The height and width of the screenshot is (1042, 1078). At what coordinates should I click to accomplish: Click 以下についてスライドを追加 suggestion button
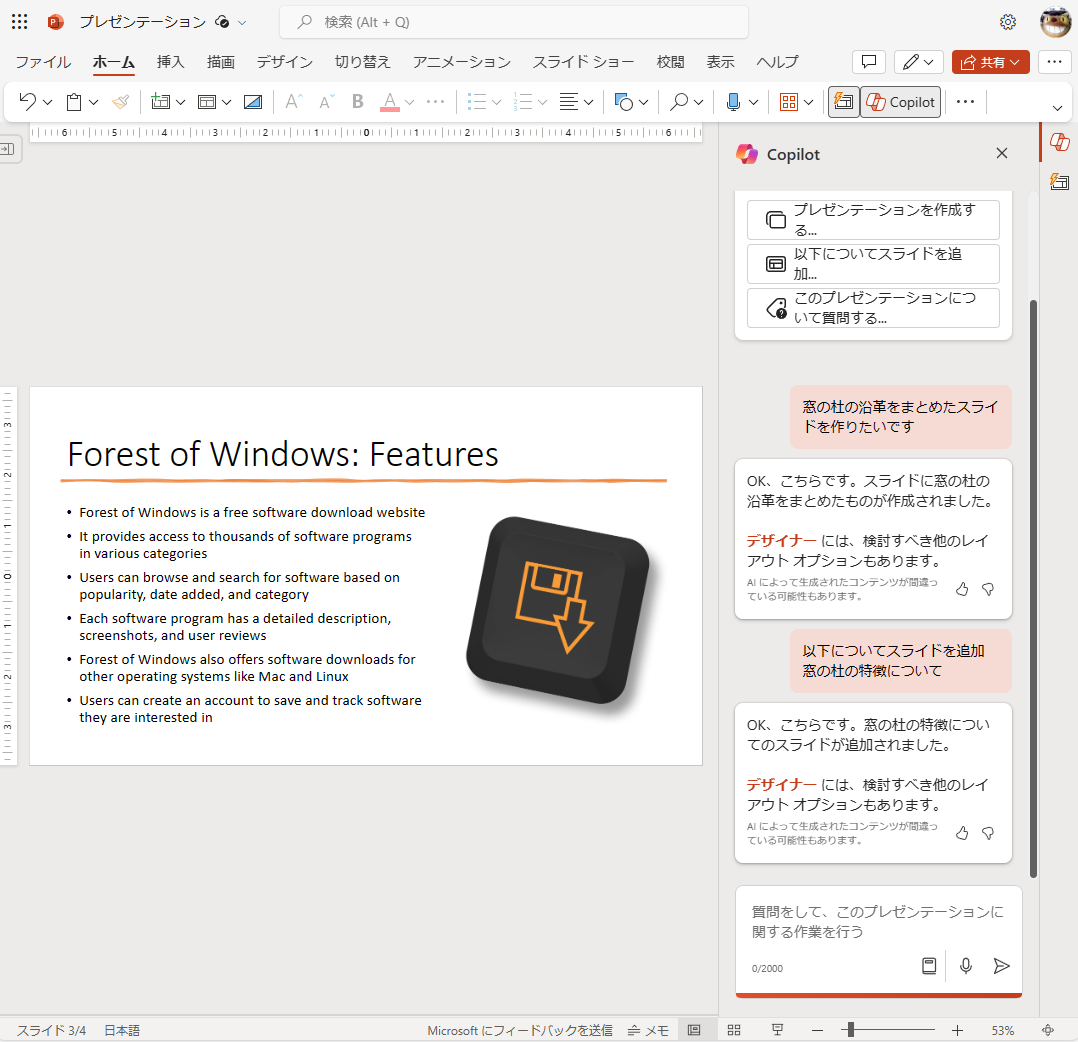pos(873,263)
